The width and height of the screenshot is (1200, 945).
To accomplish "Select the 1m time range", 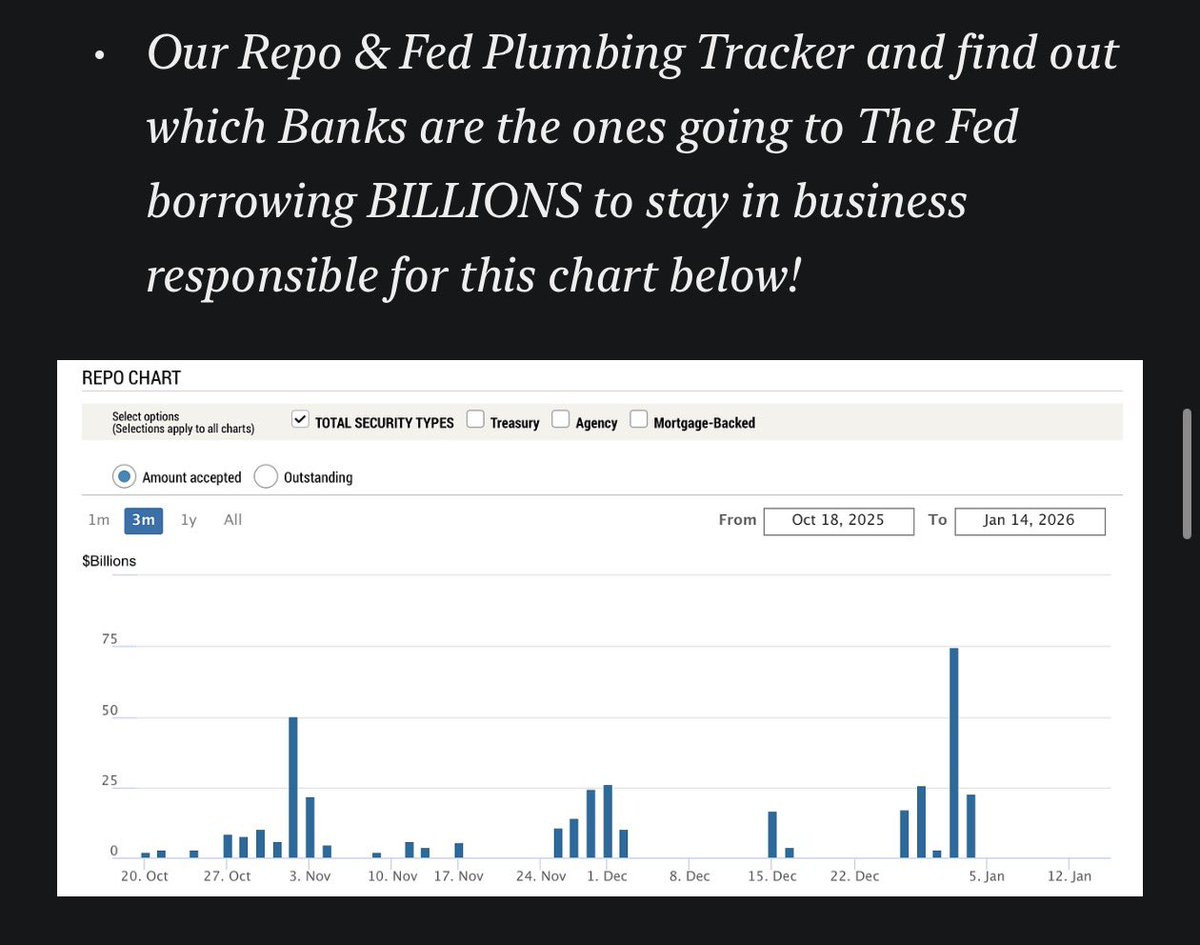I will pyautogui.click(x=98, y=520).
